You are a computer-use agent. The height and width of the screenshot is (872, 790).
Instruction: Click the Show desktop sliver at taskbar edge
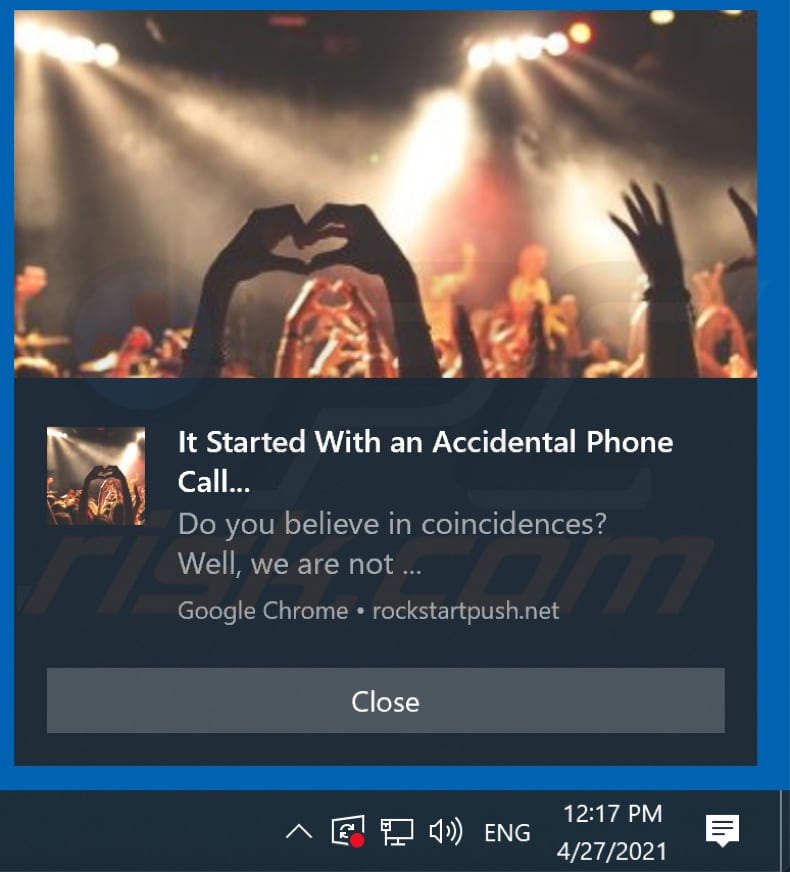pyautogui.click(x=784, y=831)
